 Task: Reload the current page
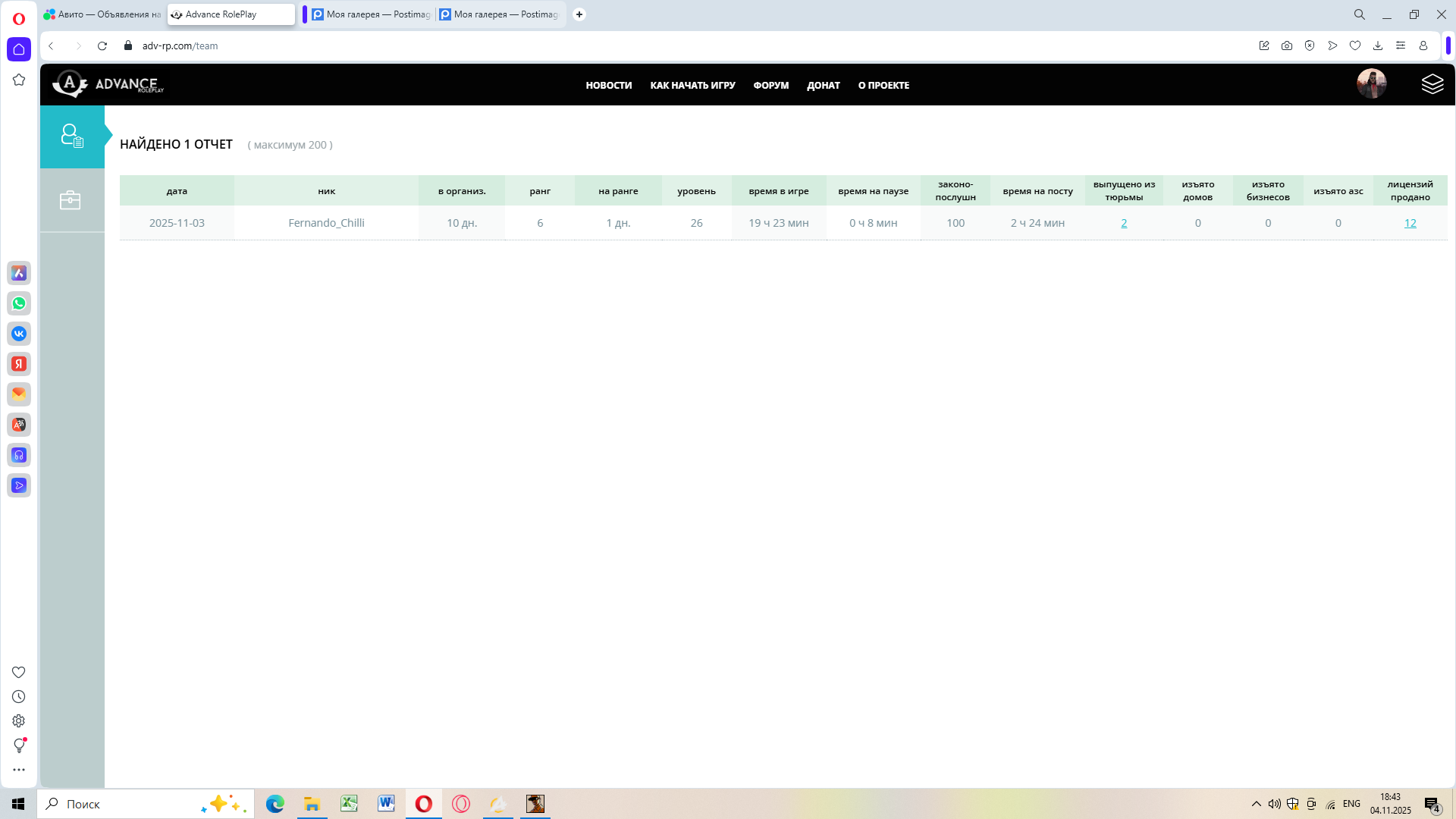[x=102, y=45]
